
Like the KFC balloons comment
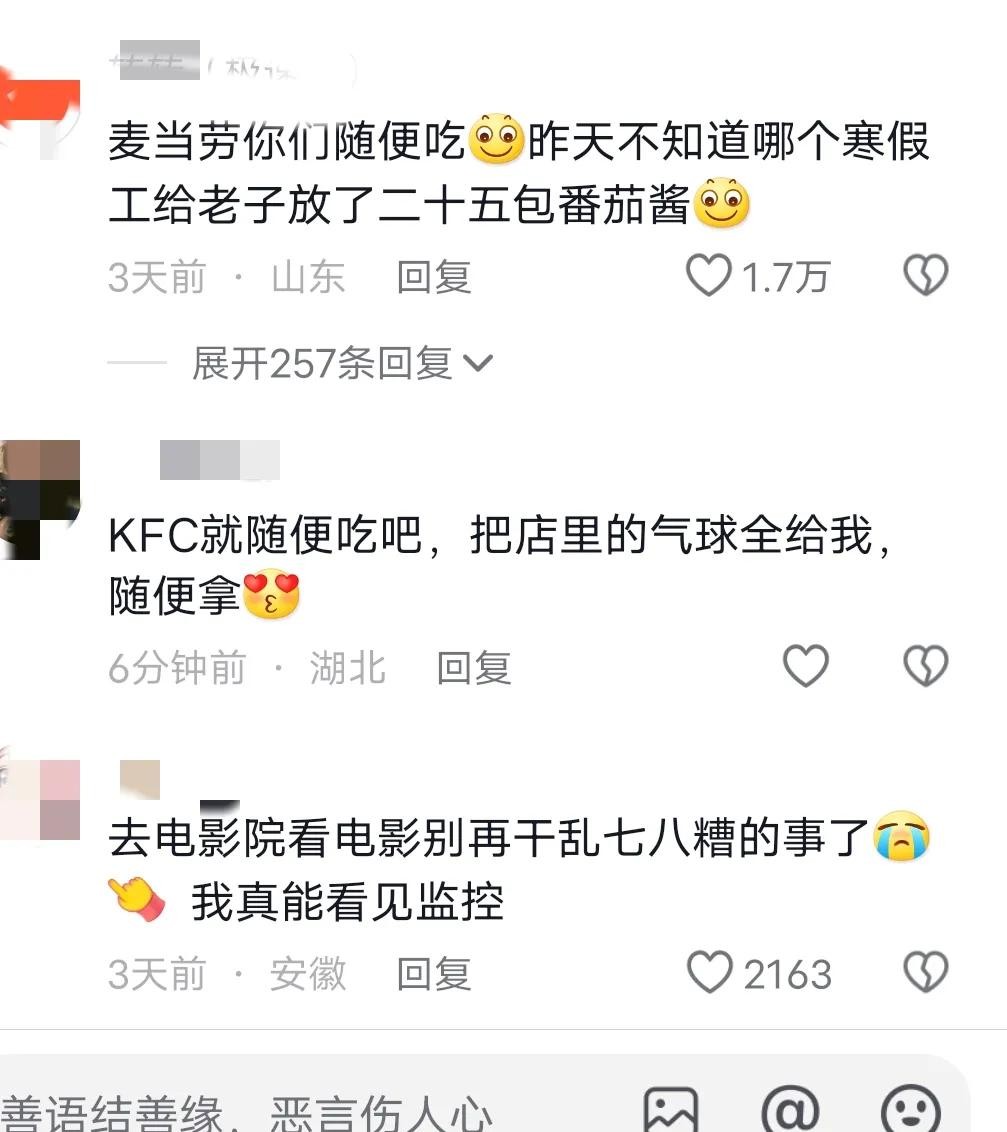pos(806,666)
